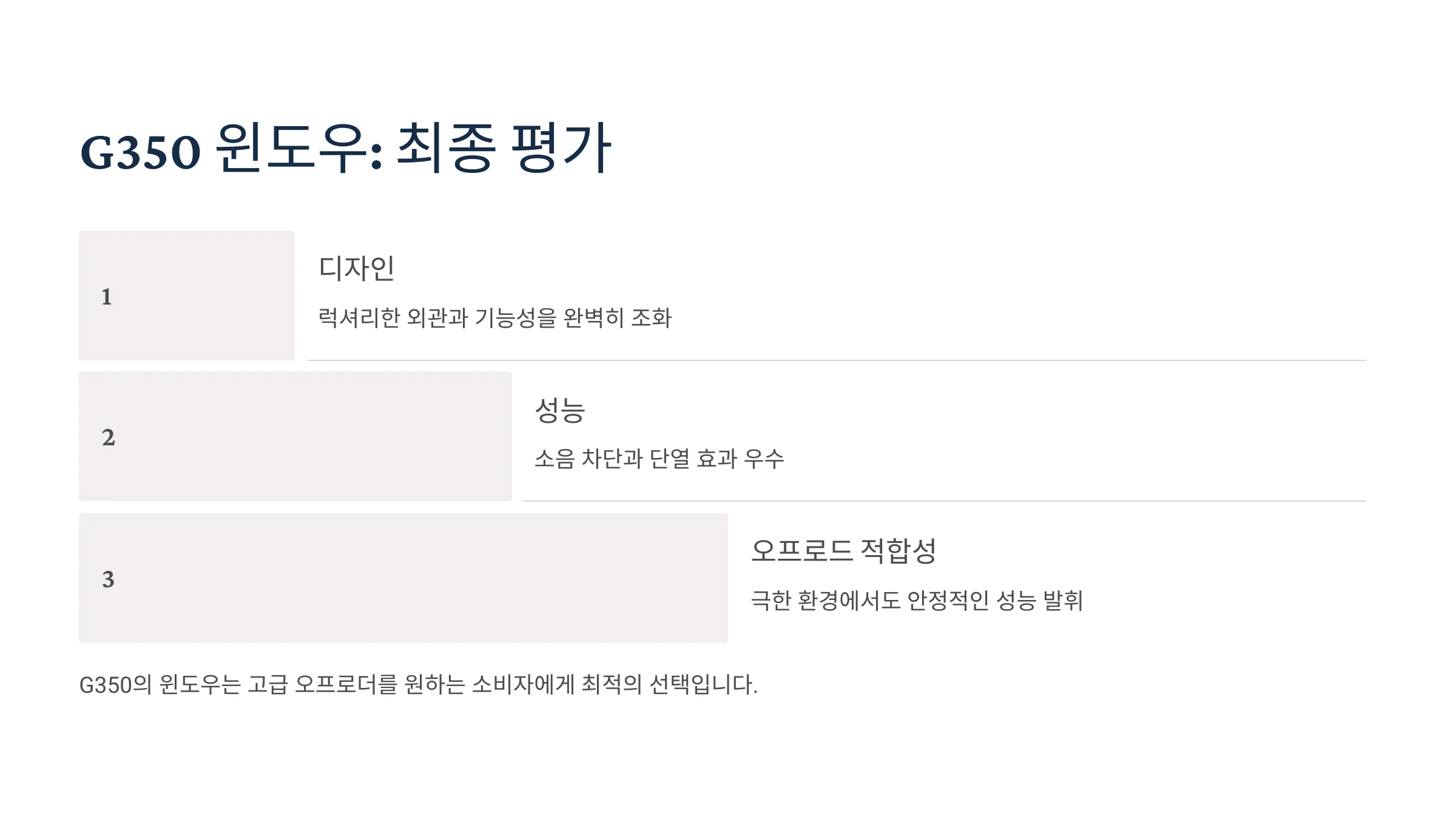Click the word 최종 in the title
Screen dimensions: 1456x819
point(445,149)
